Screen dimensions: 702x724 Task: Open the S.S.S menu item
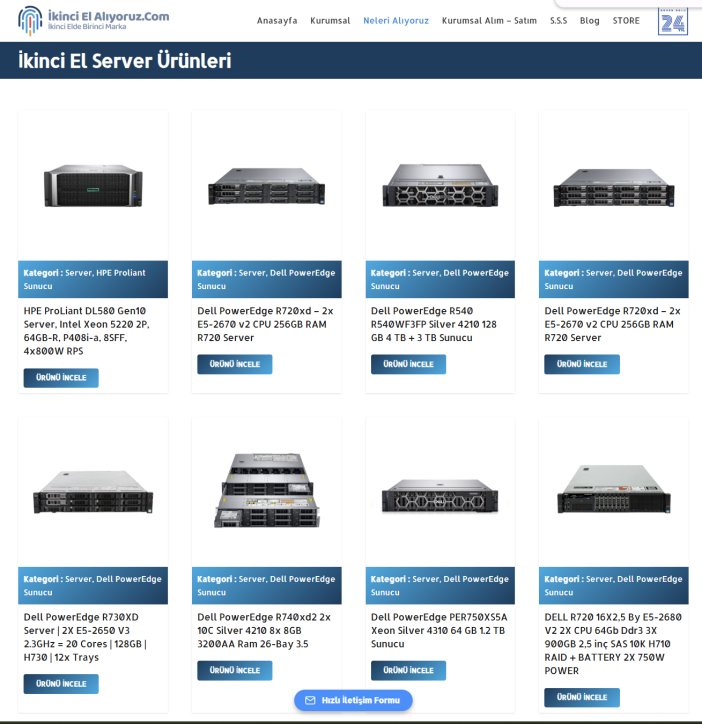click(x=558, y=21)
